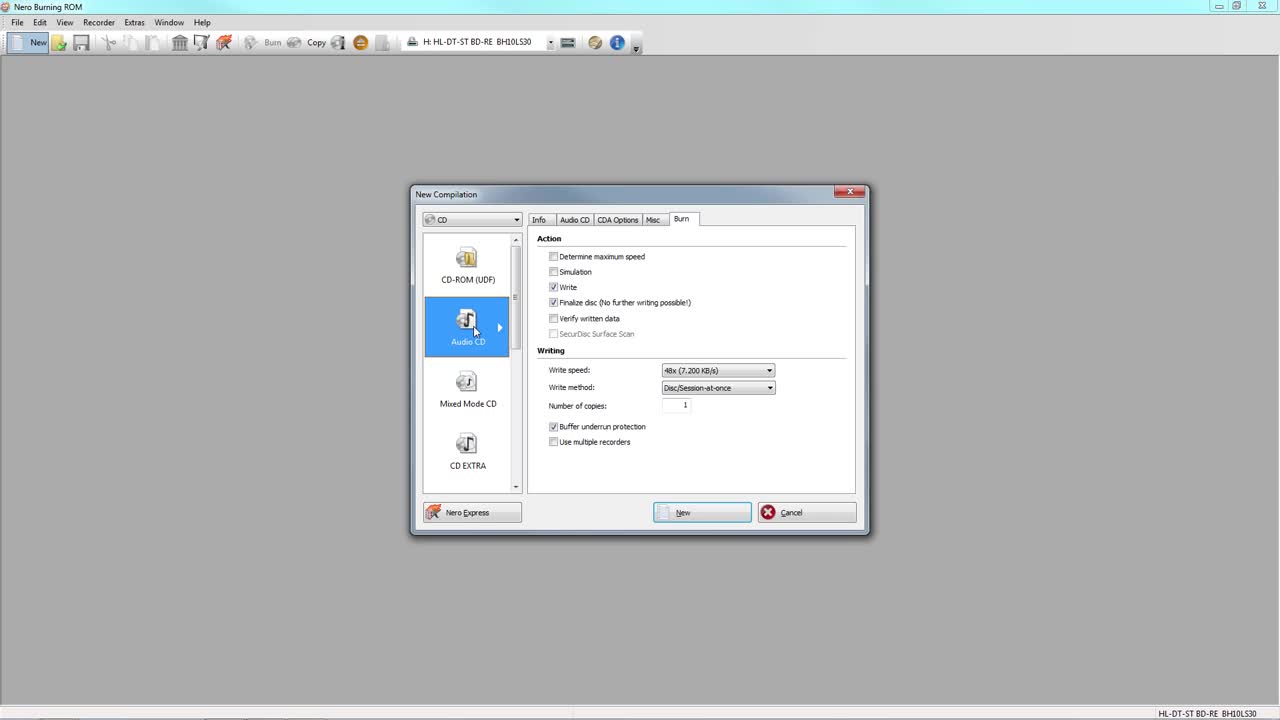Enable Verify written data checkbox
This screenshot has width=1280, height=720.
click(554, 319)
